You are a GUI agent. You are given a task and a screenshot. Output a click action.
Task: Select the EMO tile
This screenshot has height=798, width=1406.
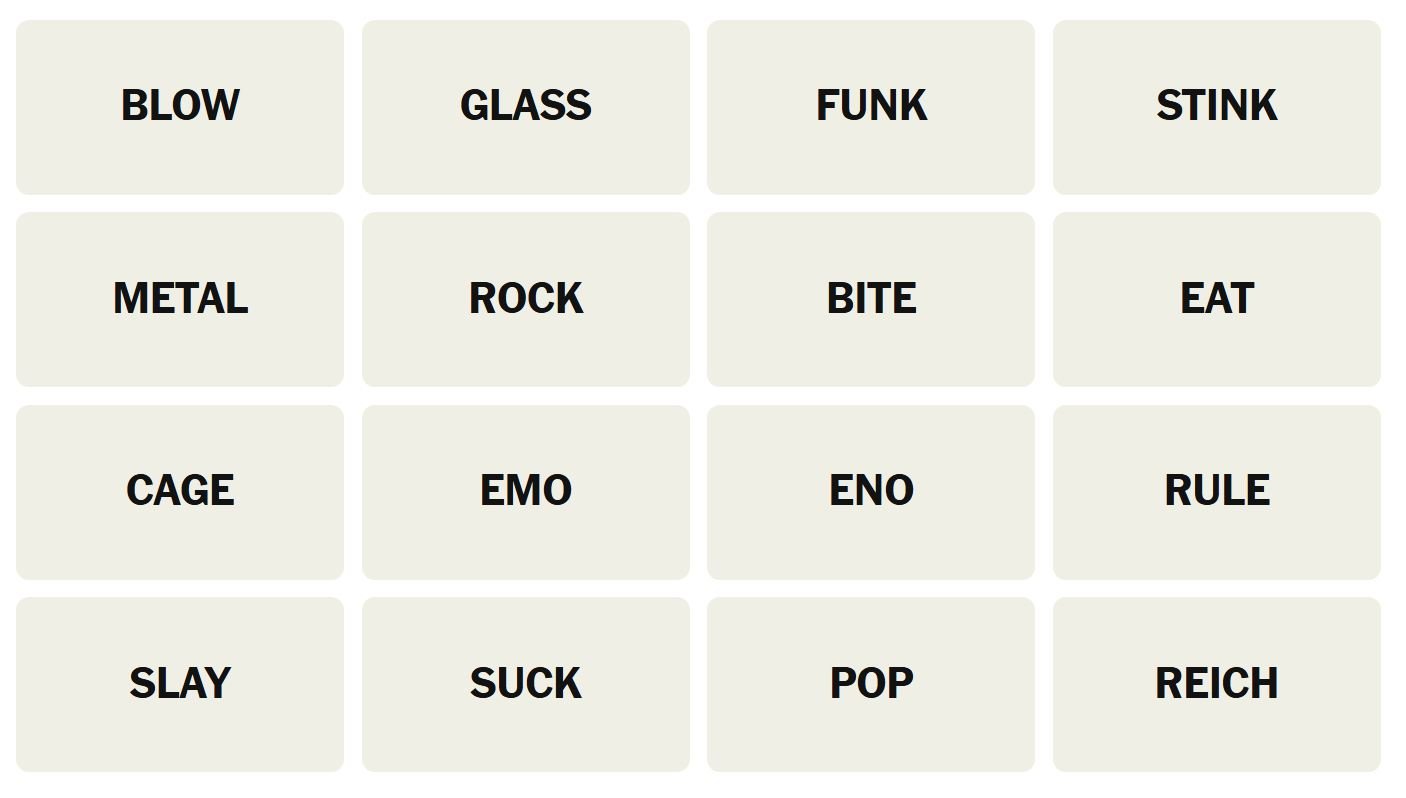pos(525,491)
